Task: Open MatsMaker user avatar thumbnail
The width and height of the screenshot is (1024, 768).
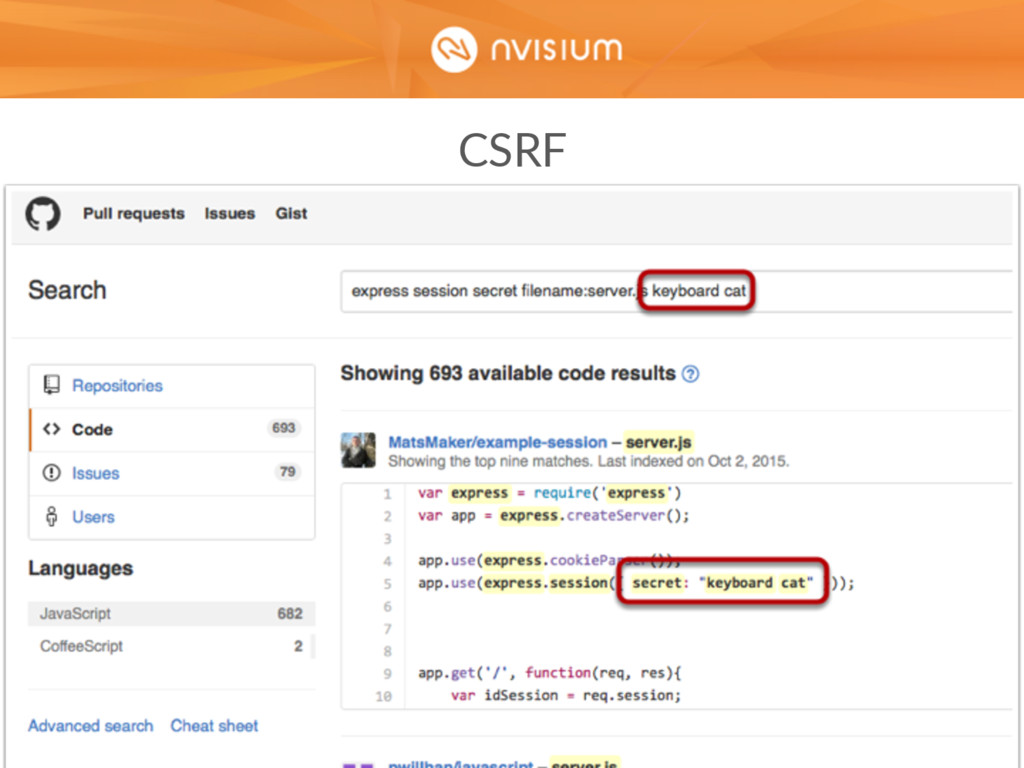Action: (x=359, y=450)
